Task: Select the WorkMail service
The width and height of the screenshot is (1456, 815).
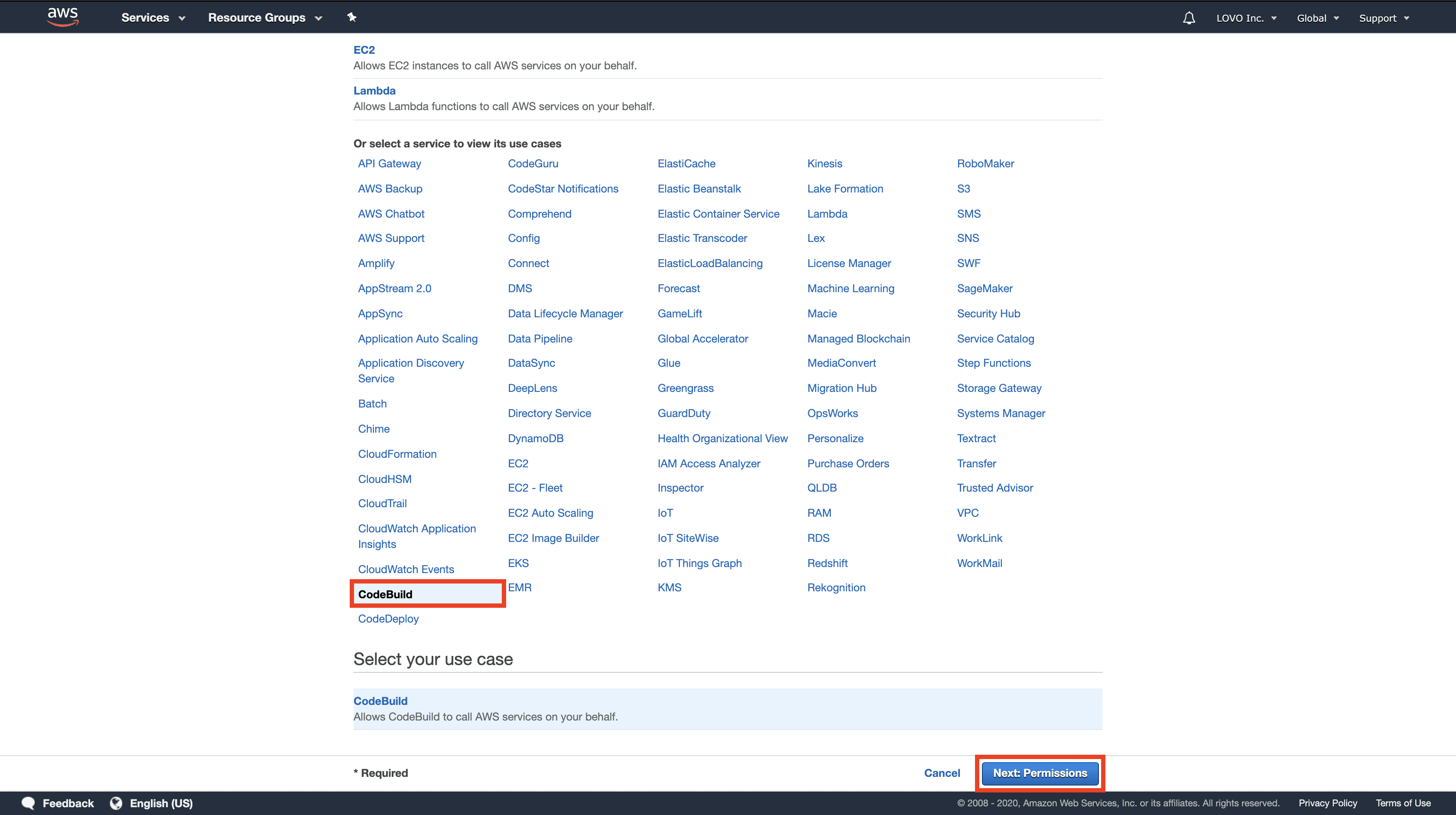Action: click(979, 563)
